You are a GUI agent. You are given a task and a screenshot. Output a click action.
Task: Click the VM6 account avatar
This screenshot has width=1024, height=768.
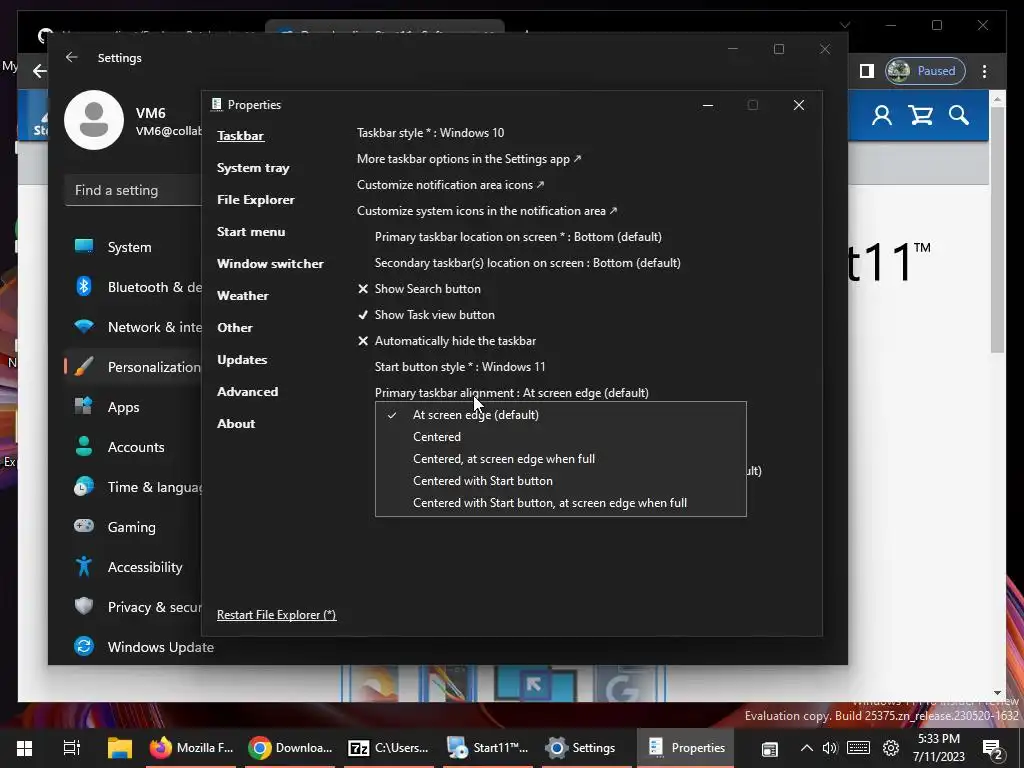[x=94, y=120]
